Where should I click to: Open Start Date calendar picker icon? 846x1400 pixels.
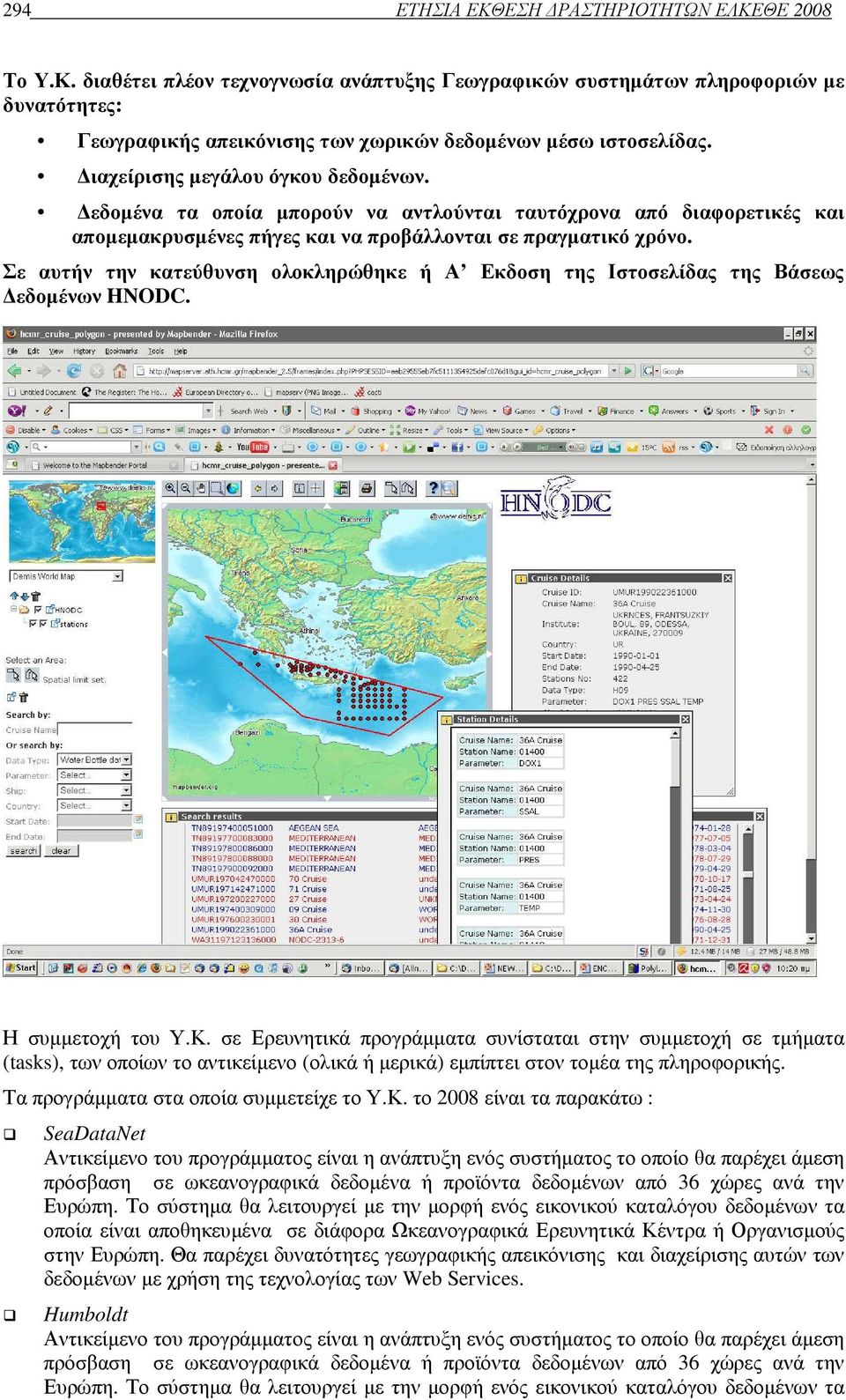click(x=137, y=820)
